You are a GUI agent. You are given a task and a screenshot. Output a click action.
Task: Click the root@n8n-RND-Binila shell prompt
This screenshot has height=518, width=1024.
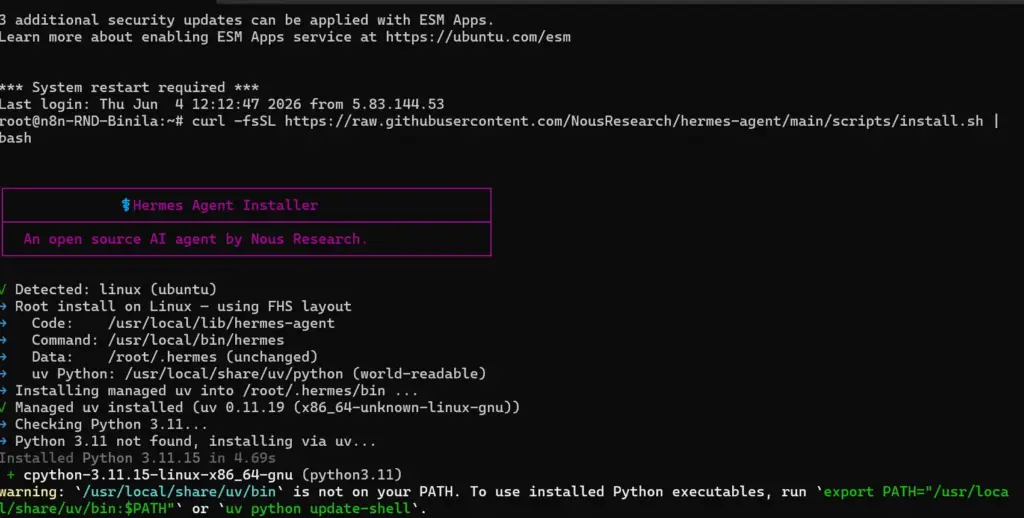point(92,121)
